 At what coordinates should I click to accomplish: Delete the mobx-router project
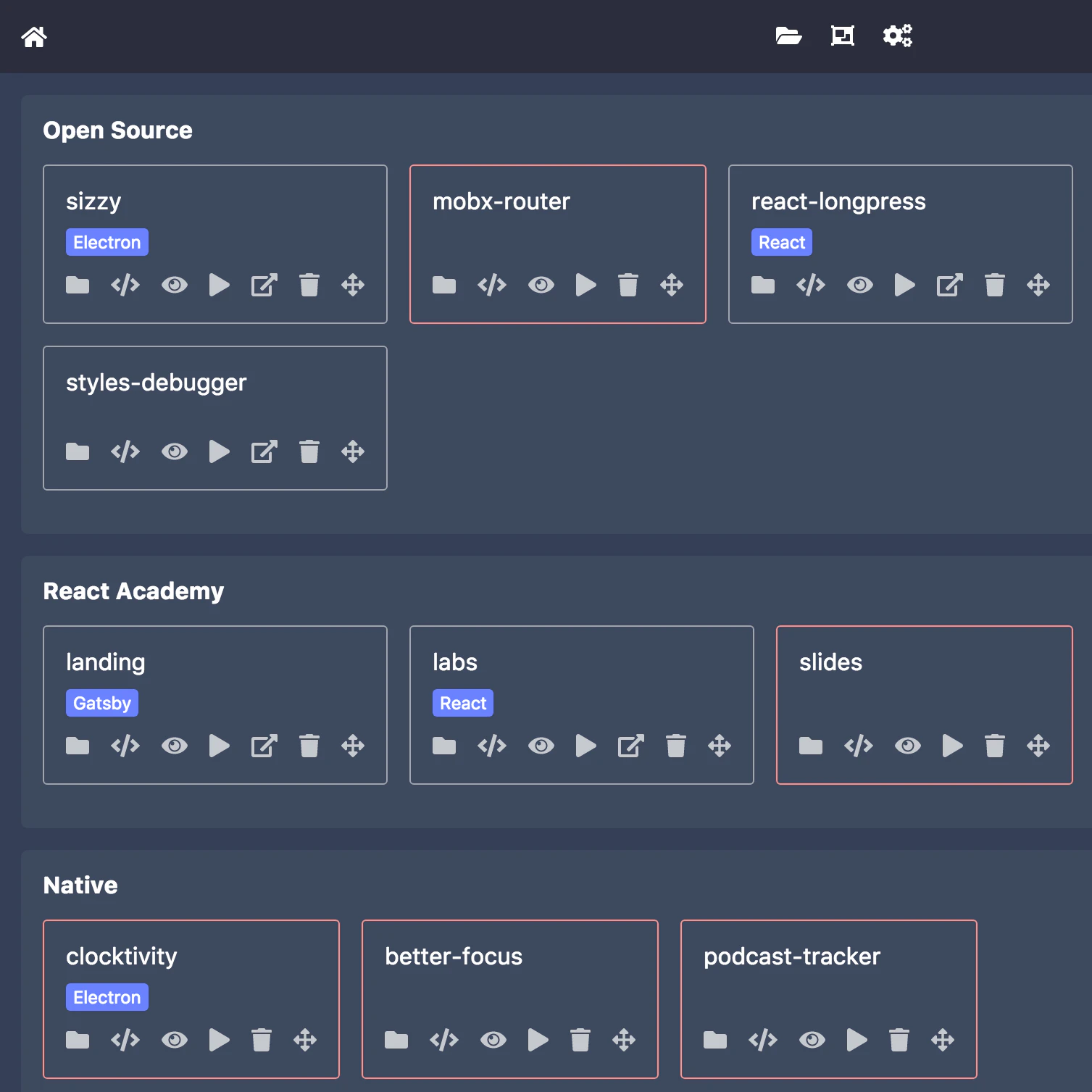coord(628,285)
